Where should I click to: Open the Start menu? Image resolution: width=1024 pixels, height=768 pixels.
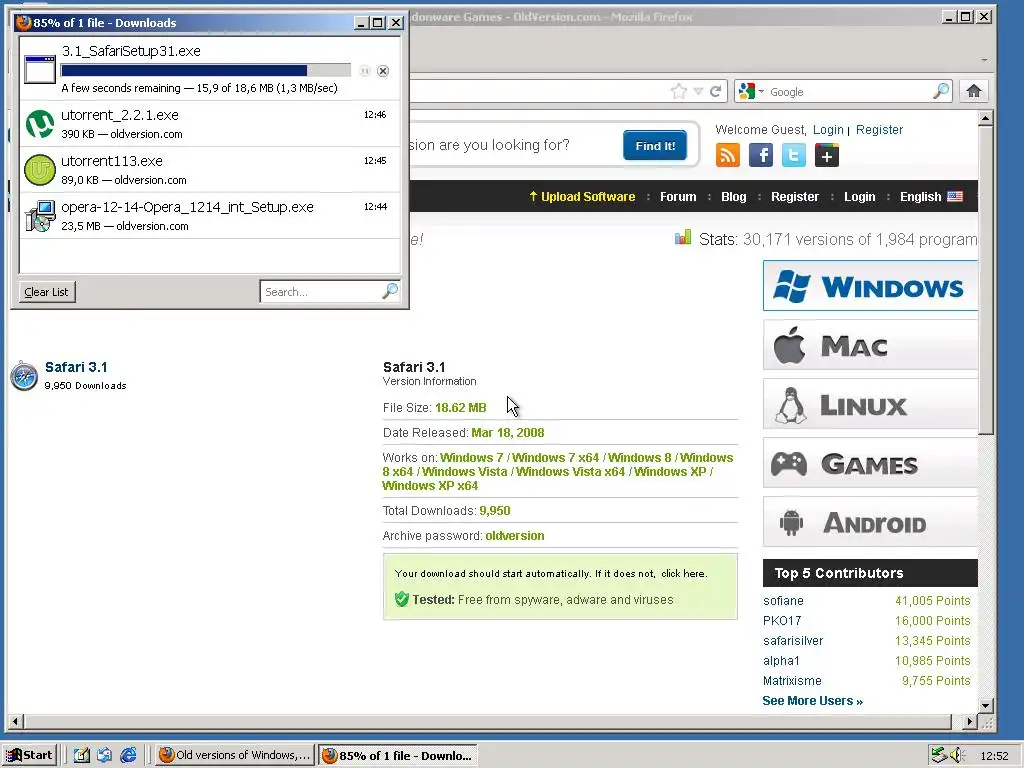pos(29,755)
